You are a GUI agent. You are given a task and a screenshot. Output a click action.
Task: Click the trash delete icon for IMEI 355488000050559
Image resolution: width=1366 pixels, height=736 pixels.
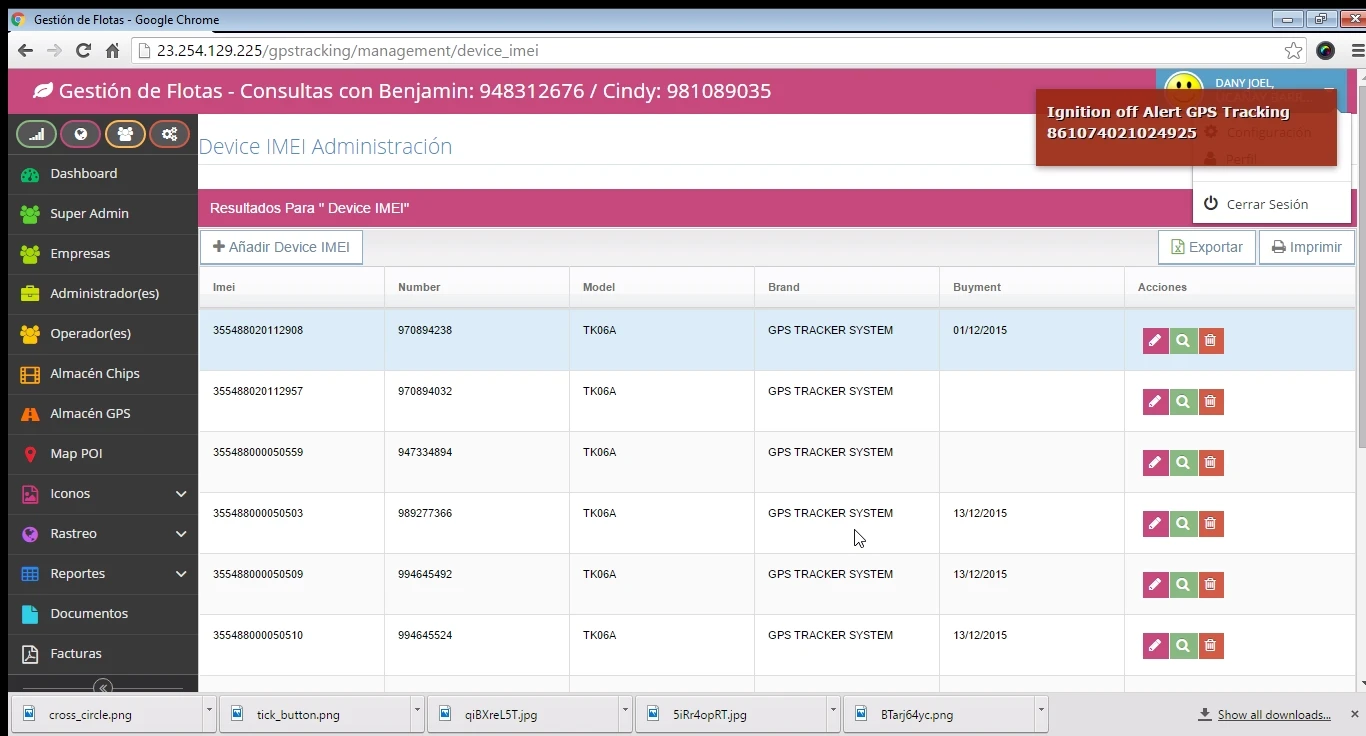click(1211, 463)
